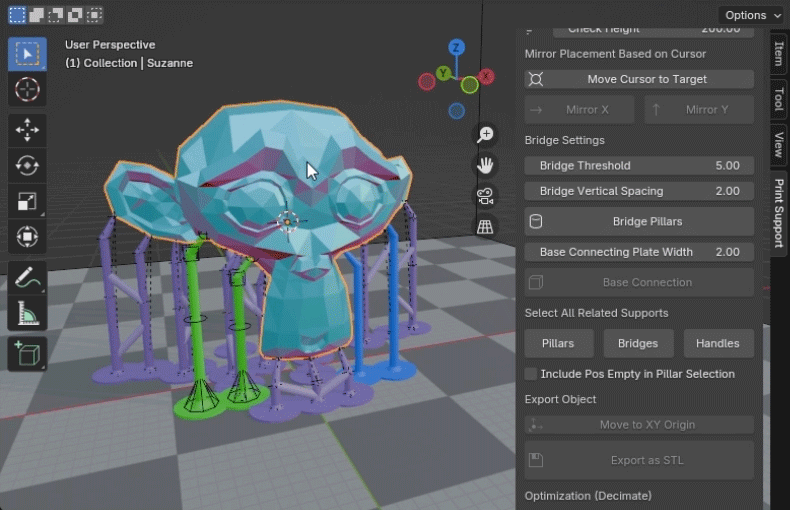This screenshot has width=790, height=510.
Task: Click the negative X red circle on the gizmo
Action: pos(427,82)
